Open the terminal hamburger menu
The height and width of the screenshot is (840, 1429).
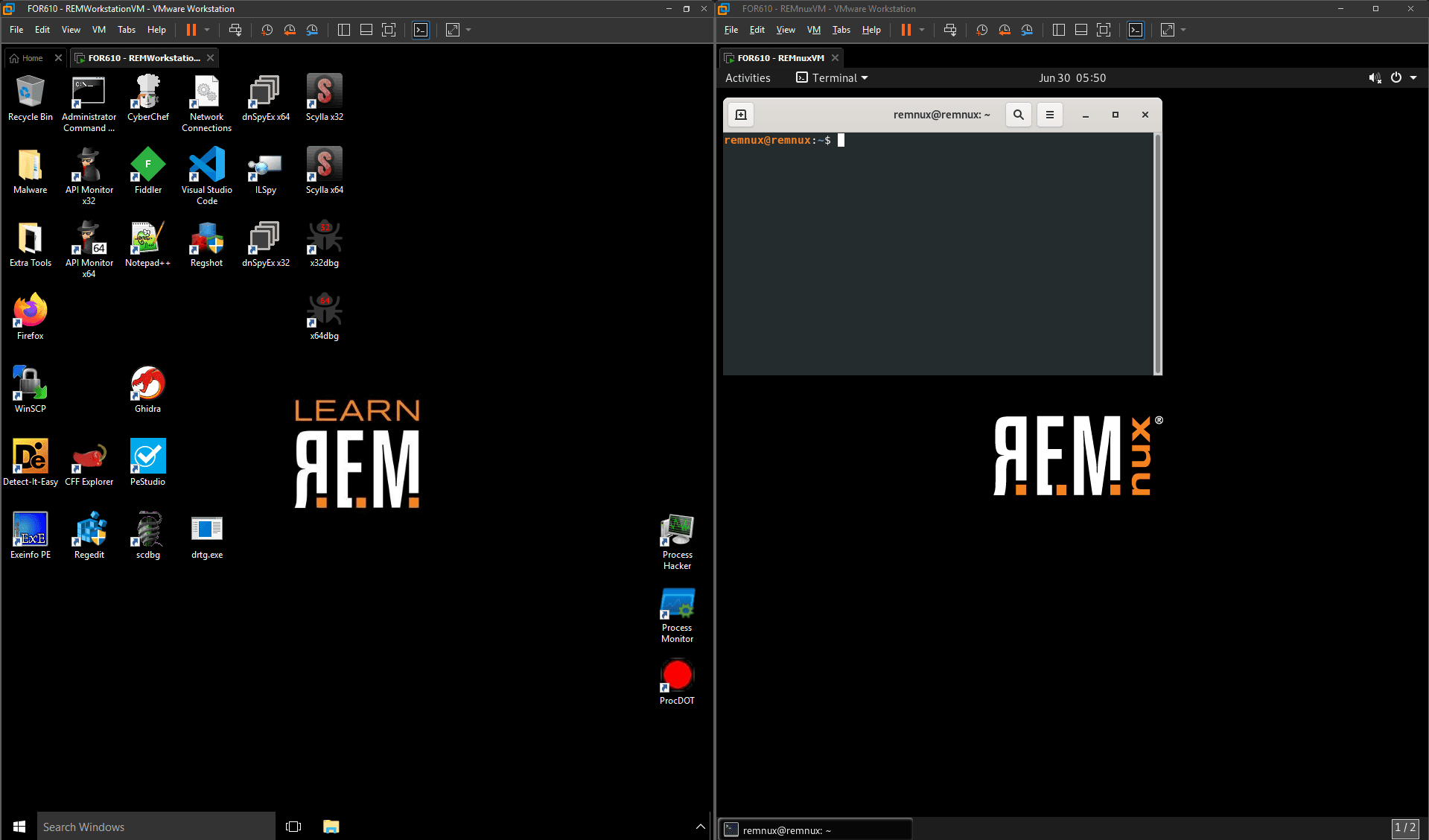click(x=1050, y=115)
